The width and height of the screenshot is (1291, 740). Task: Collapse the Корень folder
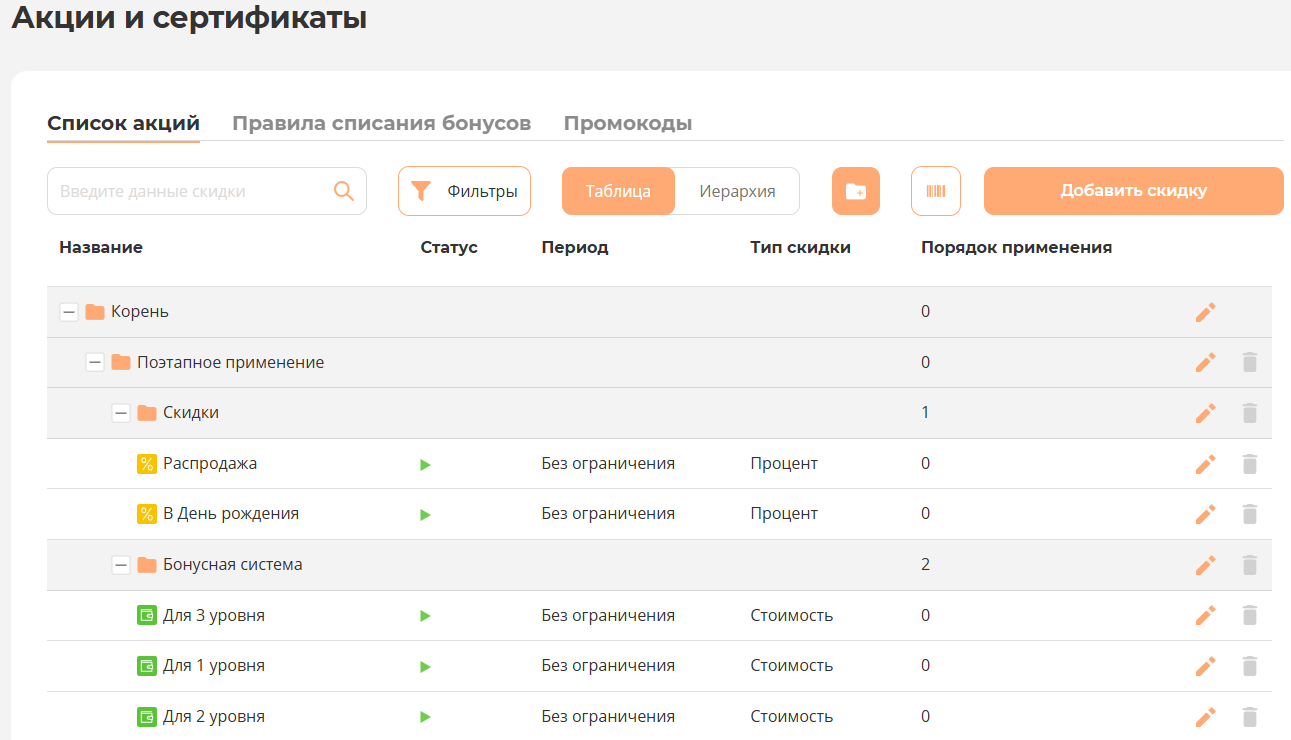pos(69,312)
